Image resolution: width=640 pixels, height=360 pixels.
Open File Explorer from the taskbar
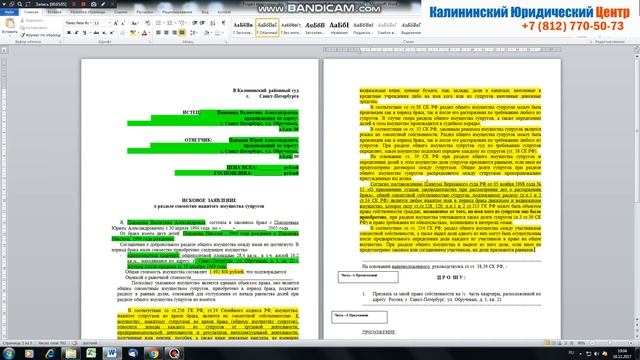(x=71, y=353)
